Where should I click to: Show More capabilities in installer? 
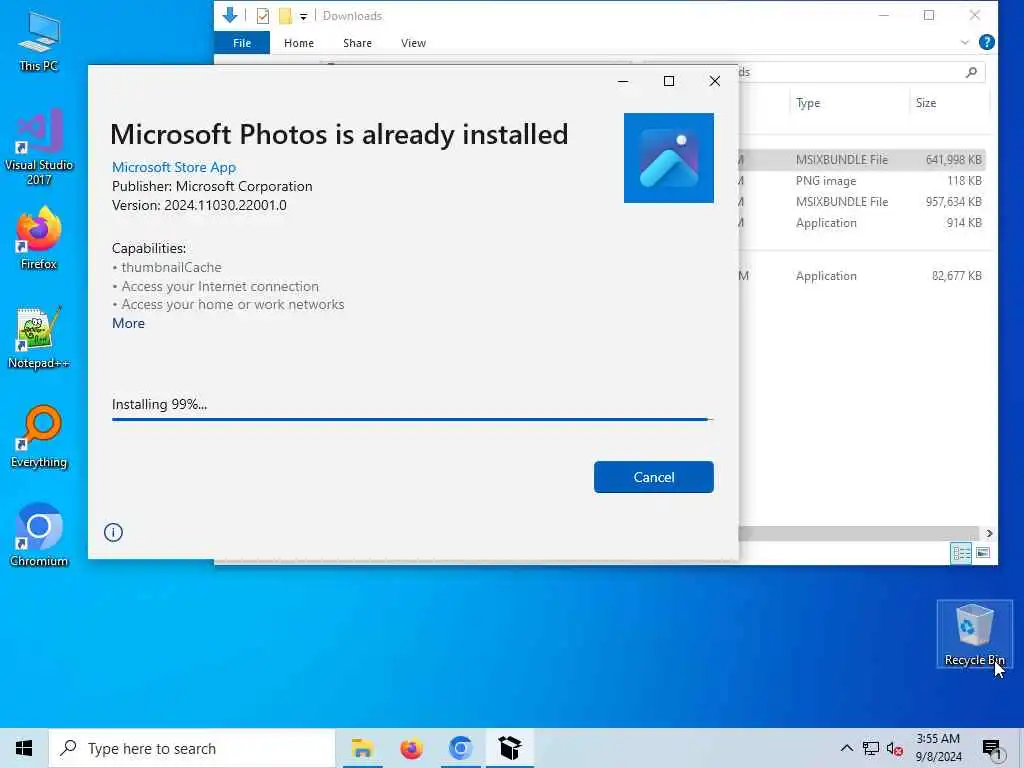(x=128, y=323)
